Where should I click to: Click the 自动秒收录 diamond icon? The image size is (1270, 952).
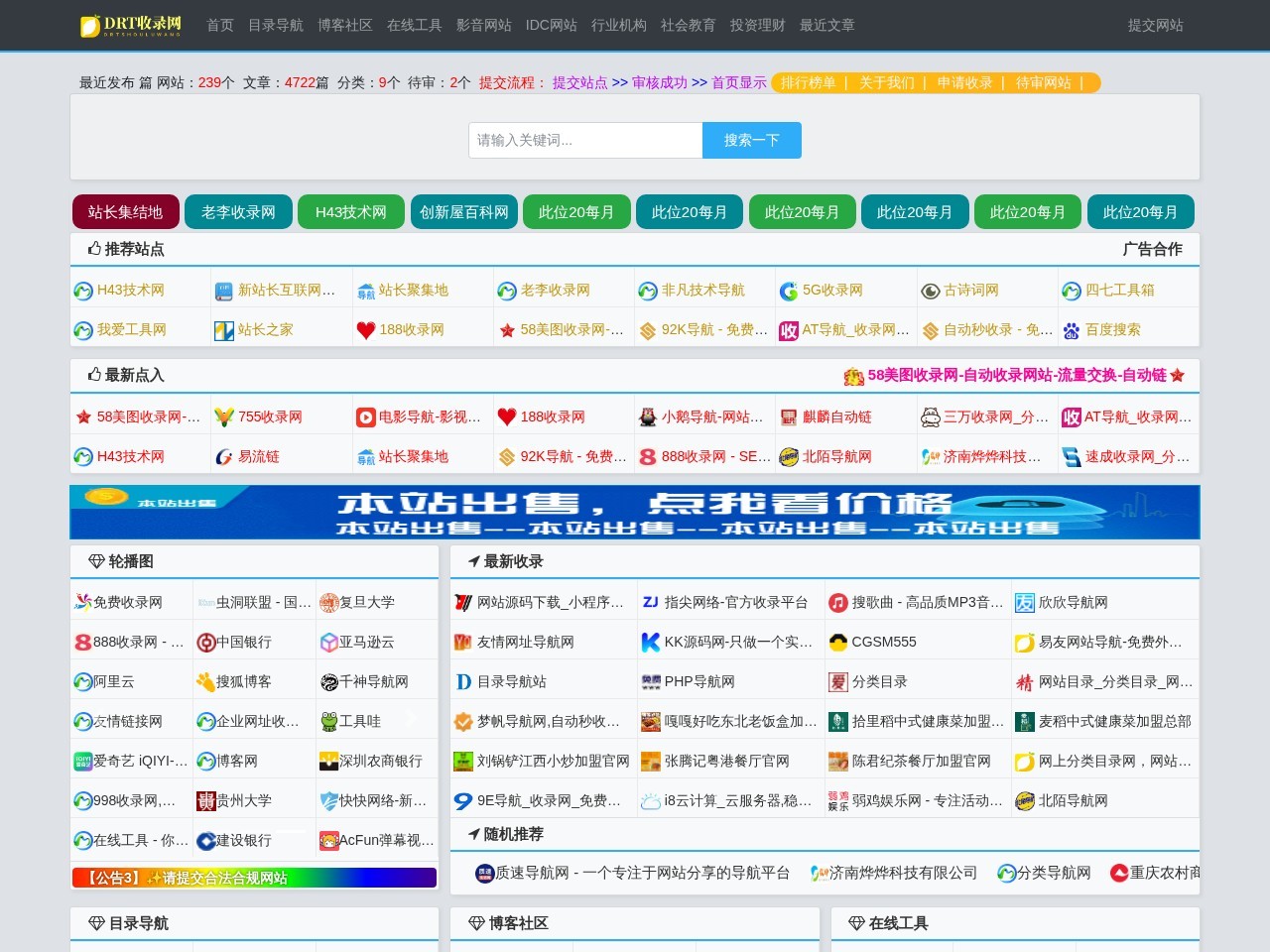click(x=930, y=330)
